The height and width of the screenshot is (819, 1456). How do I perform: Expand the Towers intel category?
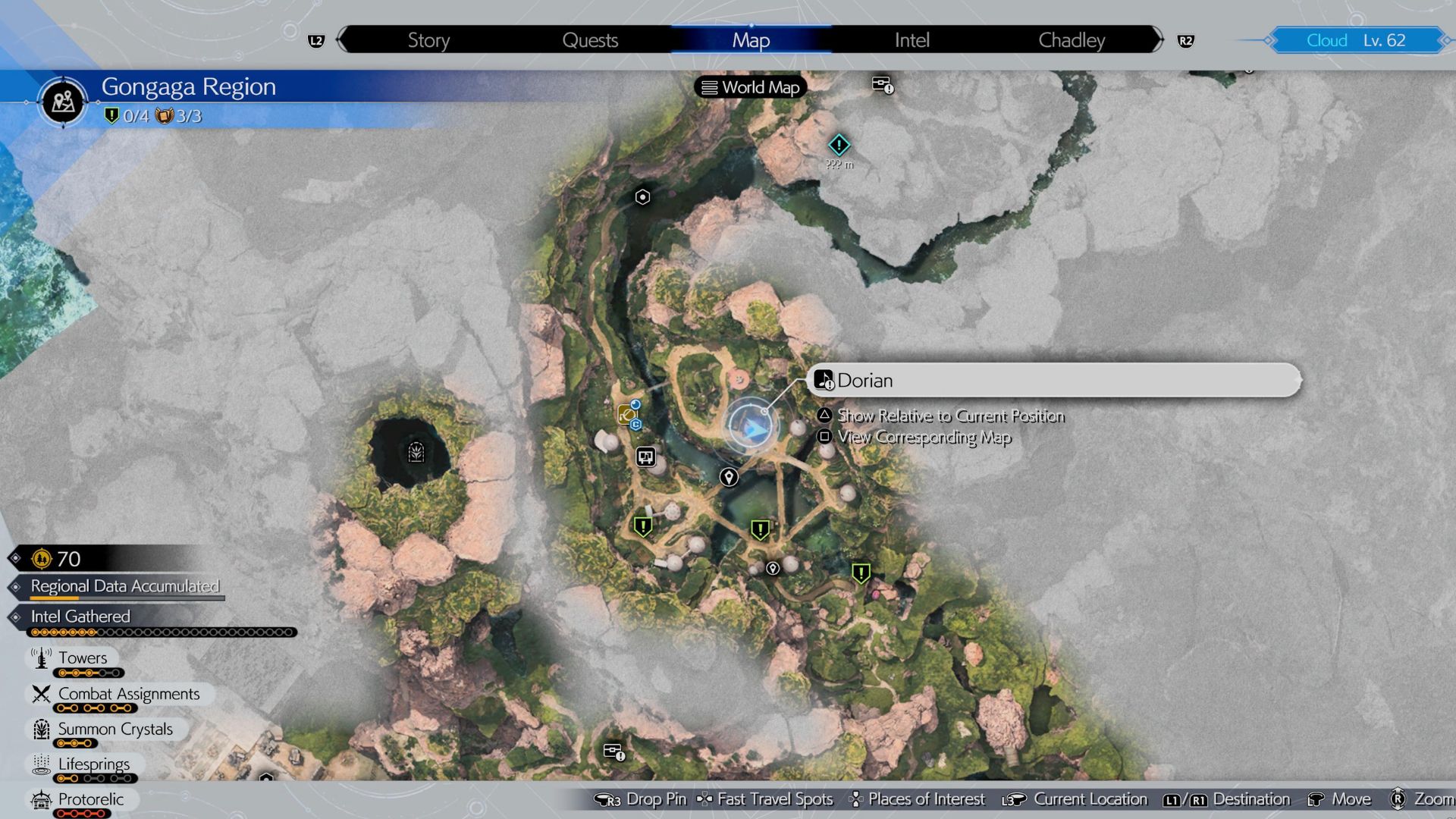pos(83,658)
